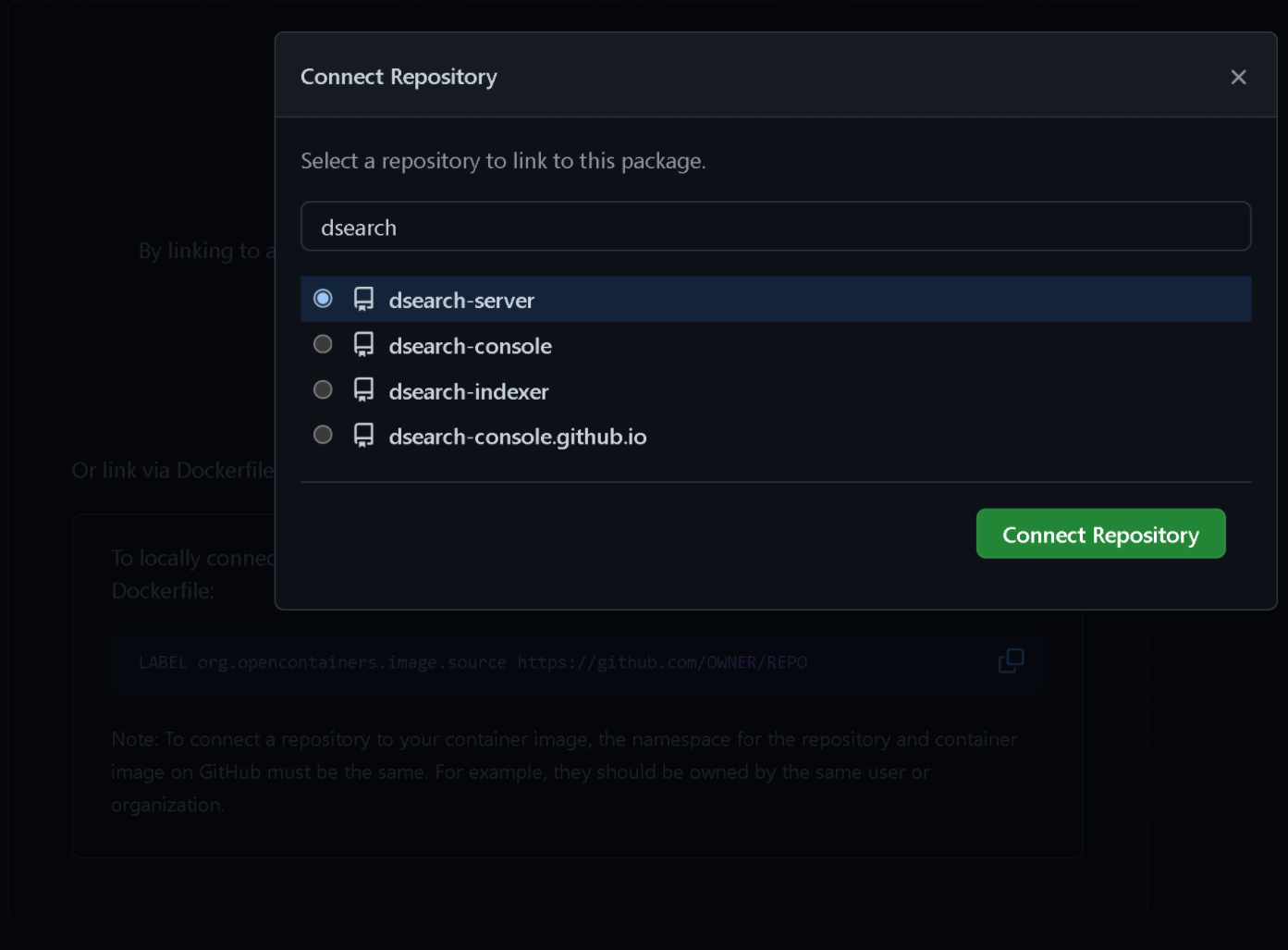Click the green Connect Repository button
Image resolution: width=1288 pixels, height=950 pixels.
(1100, 533)
